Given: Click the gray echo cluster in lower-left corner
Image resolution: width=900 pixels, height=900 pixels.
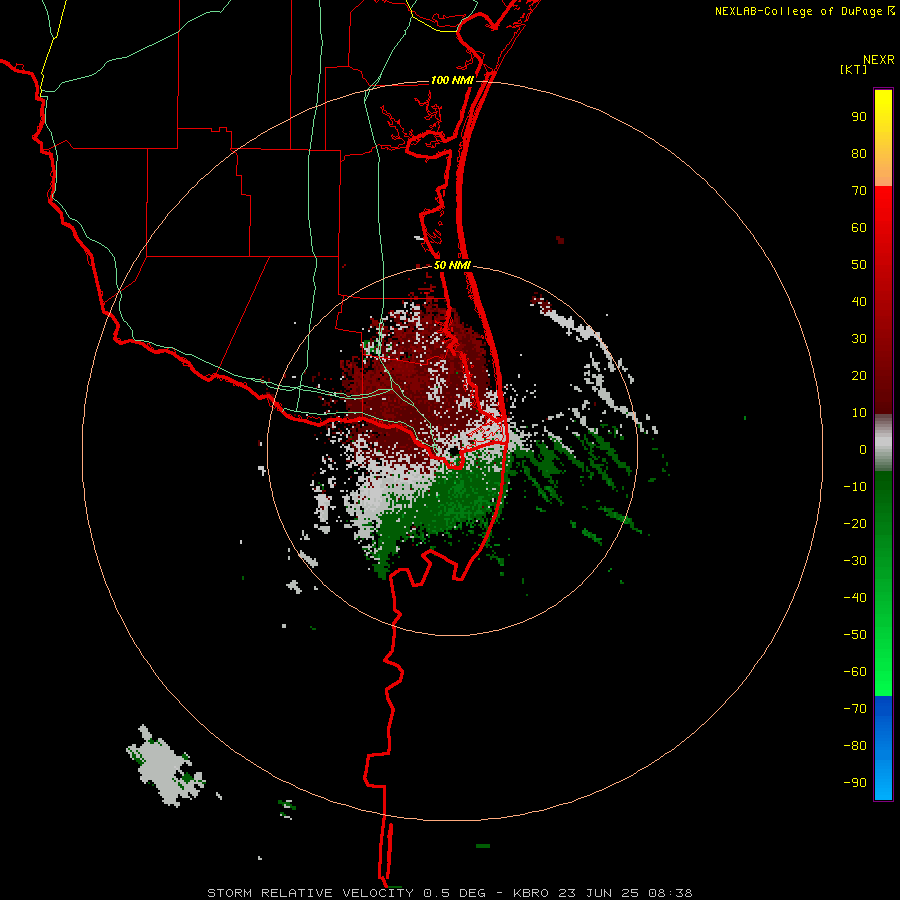Looking at the screenshot, I should 165,766.
